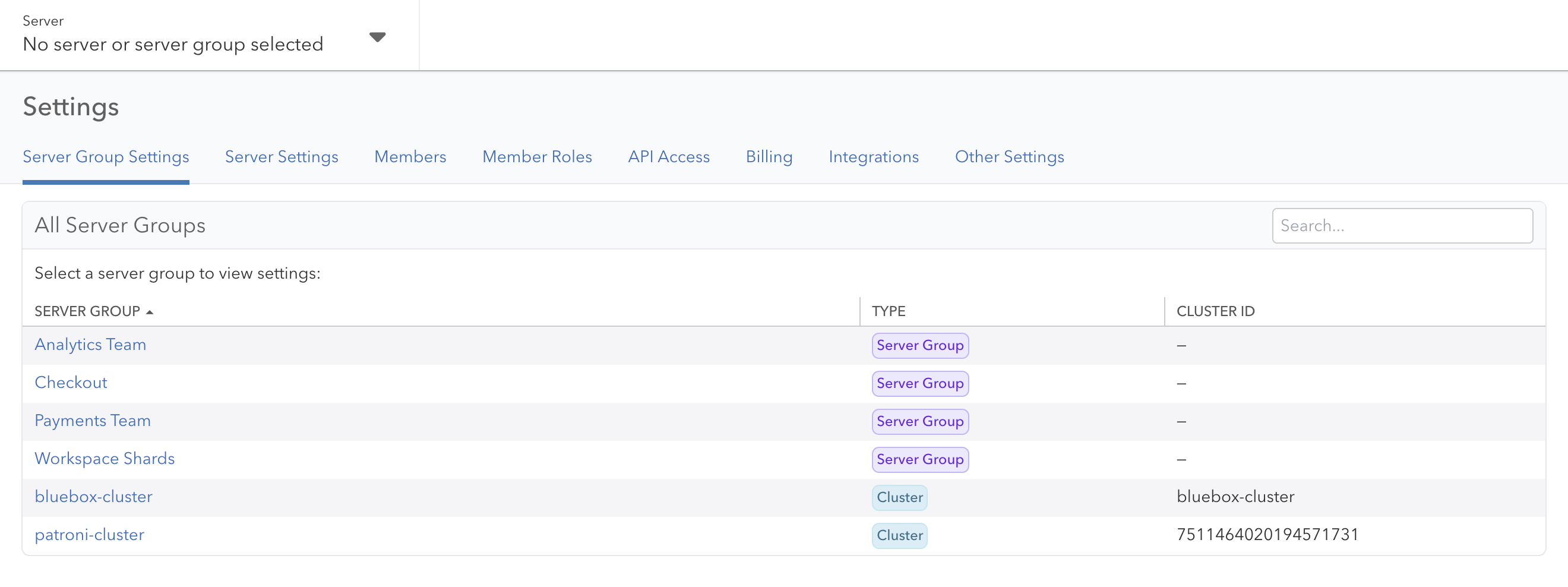Go to the Members tab
Screen dimensions: 1568x587
[x=410, y=157]
